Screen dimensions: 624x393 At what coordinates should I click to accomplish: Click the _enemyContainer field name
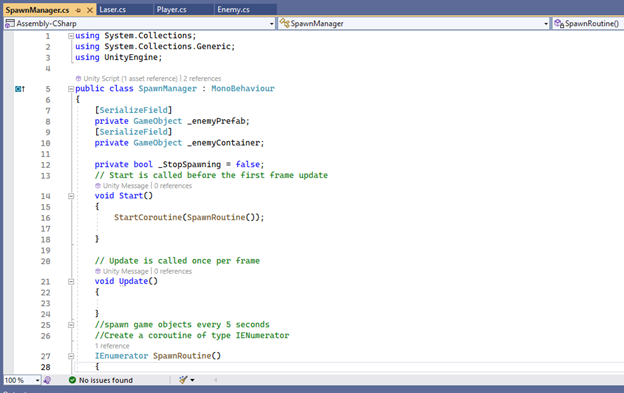coord(225,143)
